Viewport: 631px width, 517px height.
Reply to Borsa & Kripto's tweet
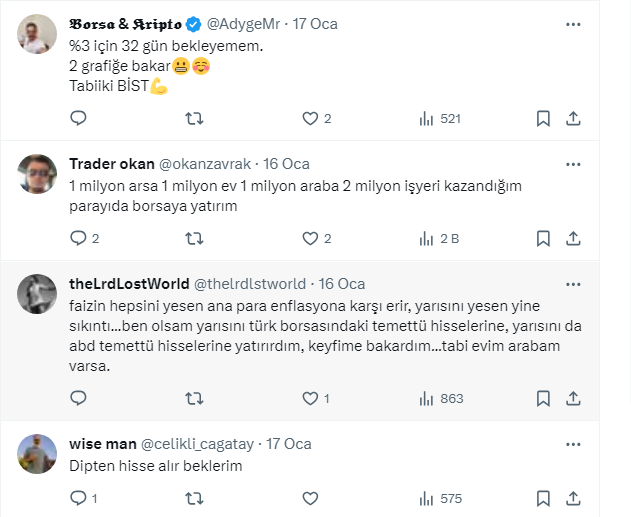79,119
